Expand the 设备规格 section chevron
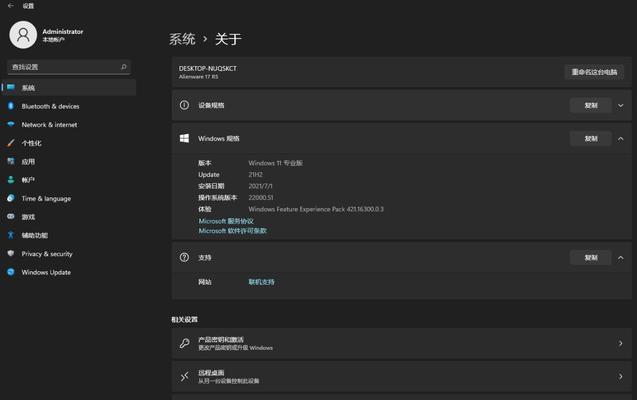The width and height of the screenshot is (637, 400). tap(620, 106)
